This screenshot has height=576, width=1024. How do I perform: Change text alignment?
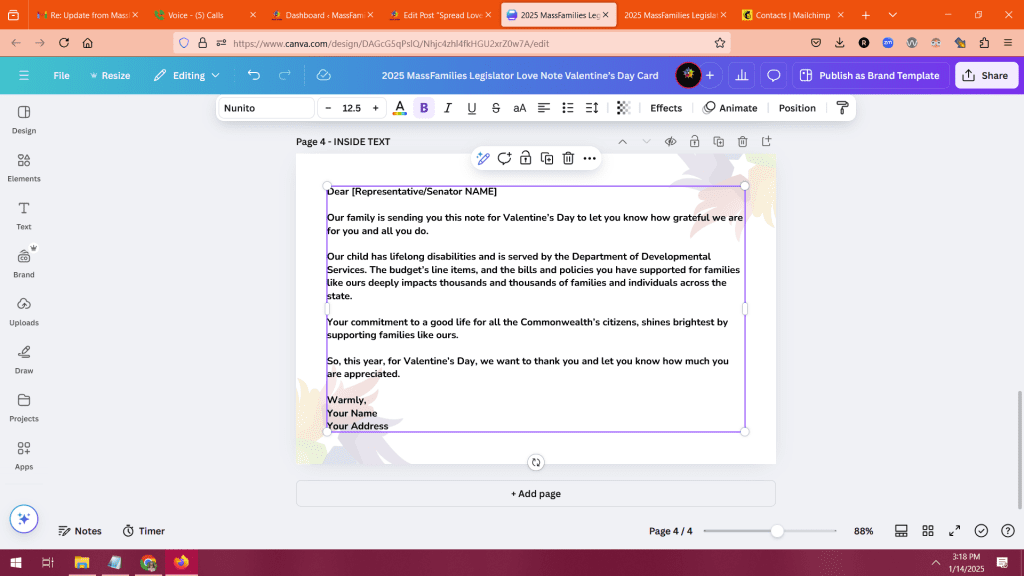[543, 108]
